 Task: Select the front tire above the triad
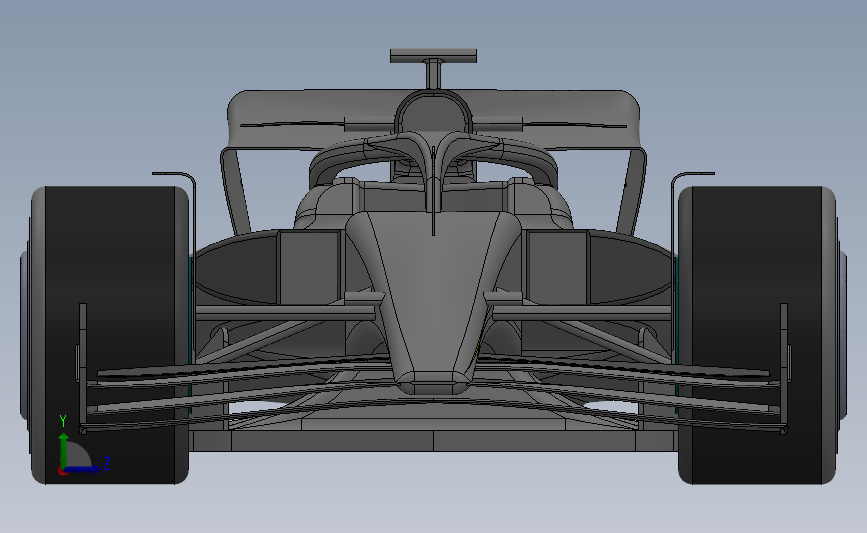pos(110,335)
